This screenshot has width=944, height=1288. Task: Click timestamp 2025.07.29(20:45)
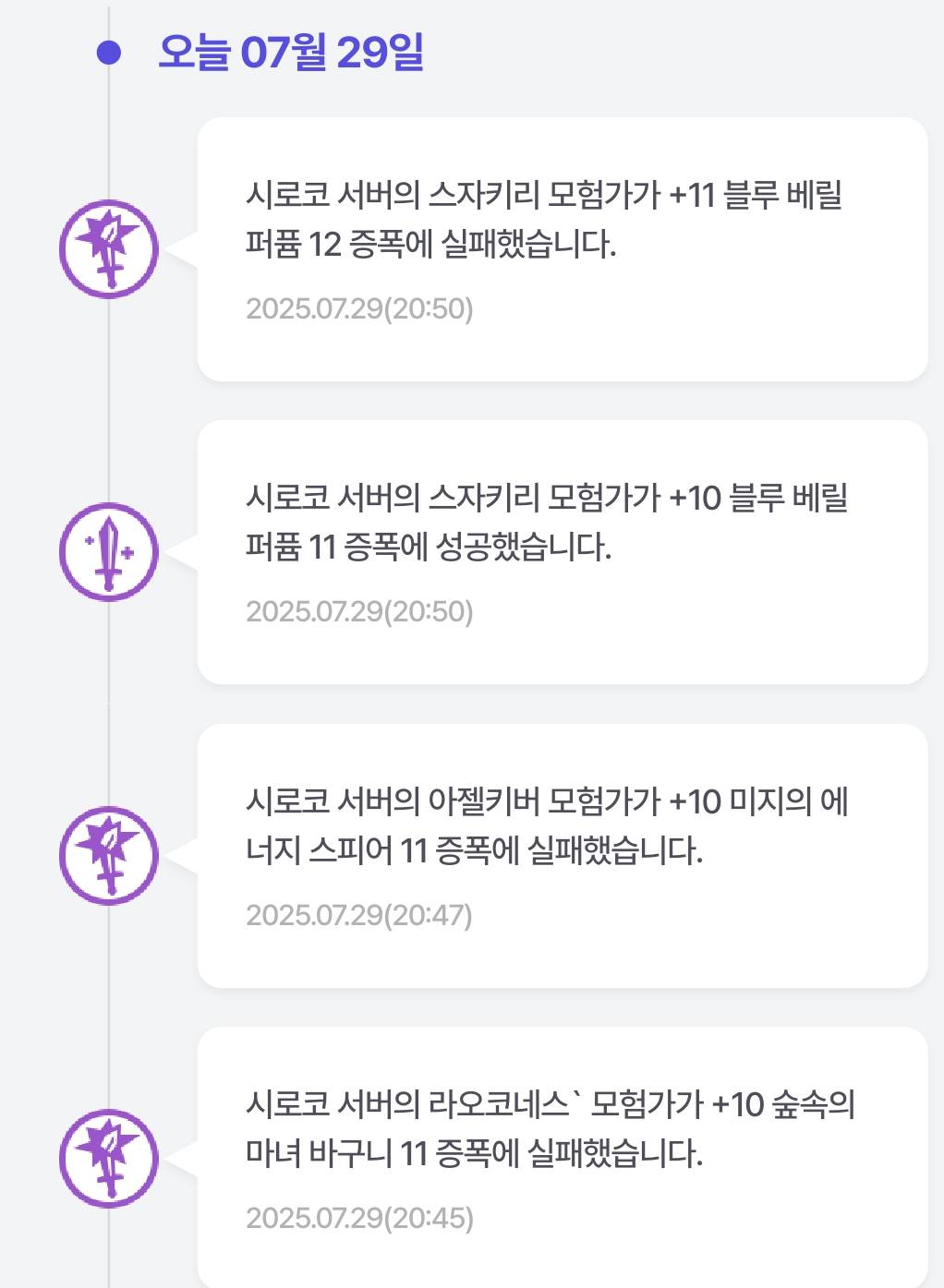click(359, 1218)
